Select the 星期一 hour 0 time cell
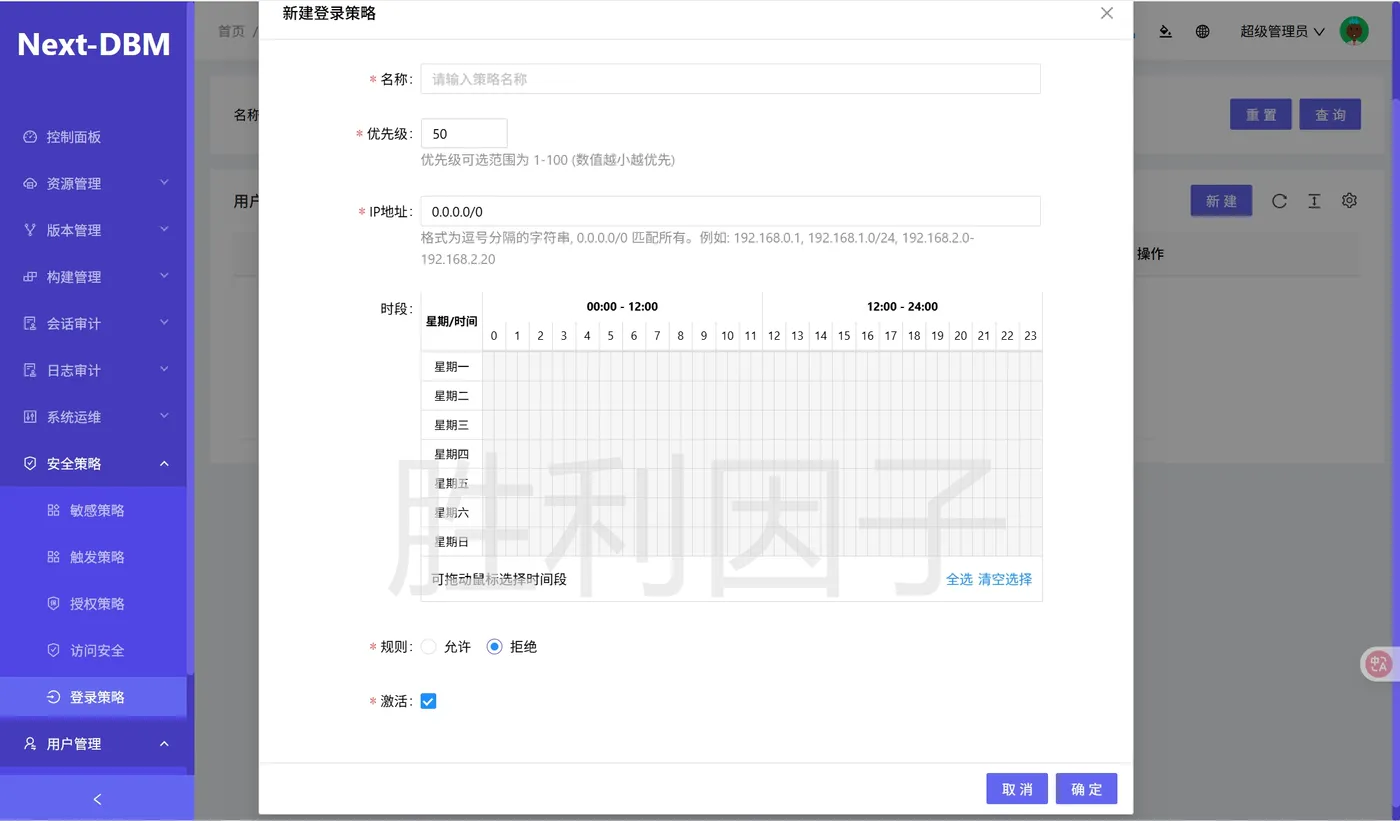 click(x=494, y=366)
